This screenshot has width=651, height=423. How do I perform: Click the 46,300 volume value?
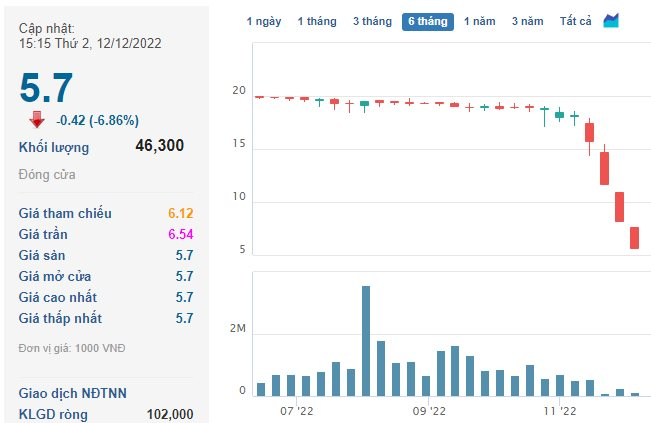[159, 146]
